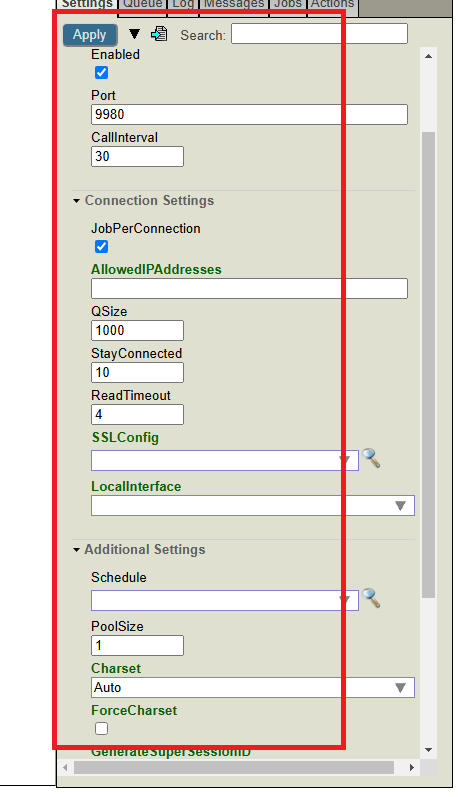Click the black down-arrow beside Apply

134,34
